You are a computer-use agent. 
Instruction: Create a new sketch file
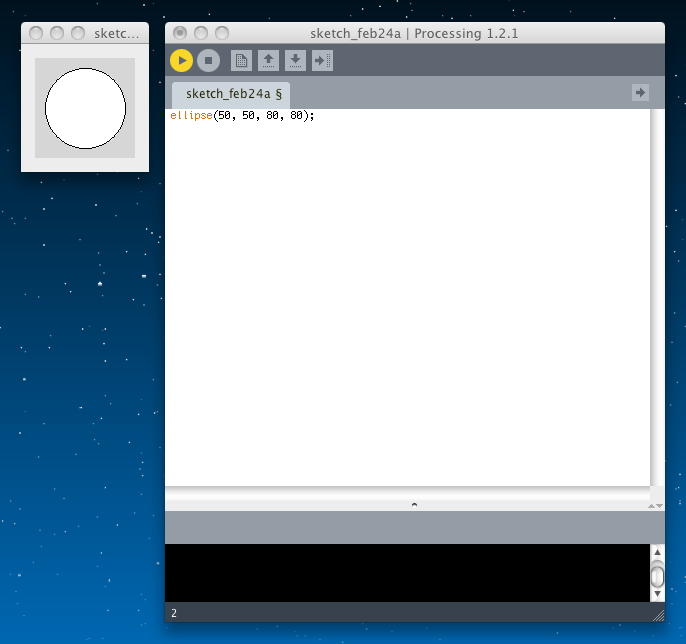coord(241,61)
